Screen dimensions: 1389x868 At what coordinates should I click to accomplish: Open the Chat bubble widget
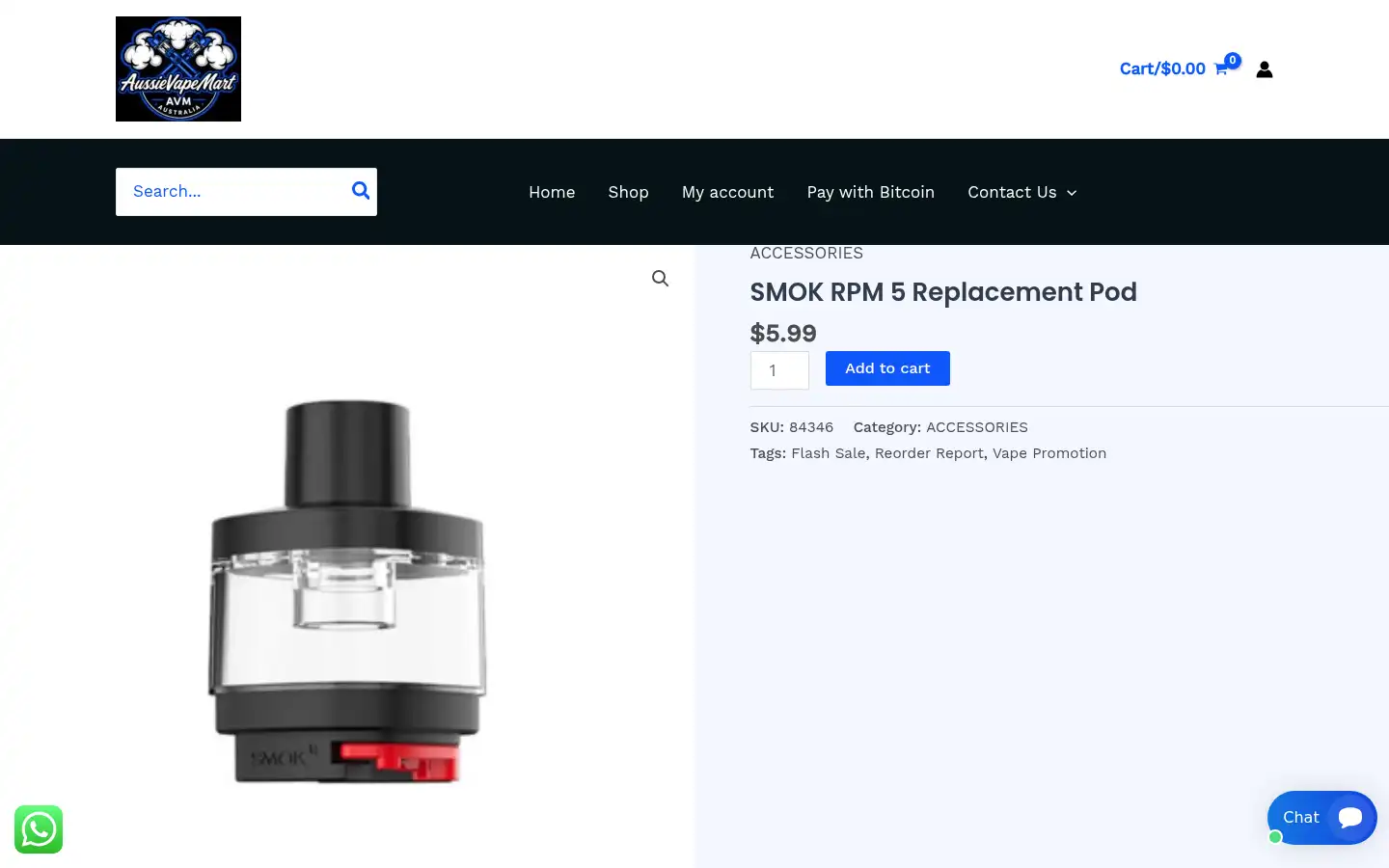pyautogui.click(x=1321, y=818)
